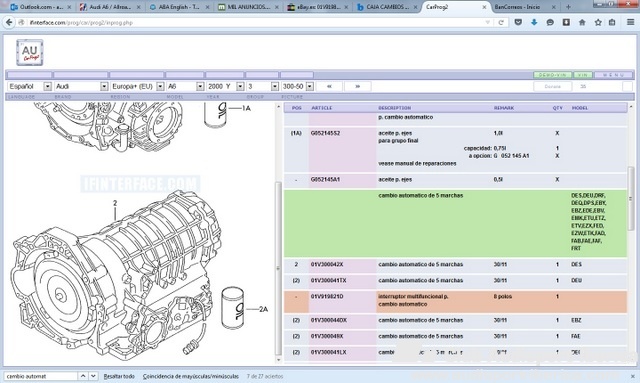Select highlighted article 01V919821D row
The height and width of the screenshot is (383, 640).
455,301
